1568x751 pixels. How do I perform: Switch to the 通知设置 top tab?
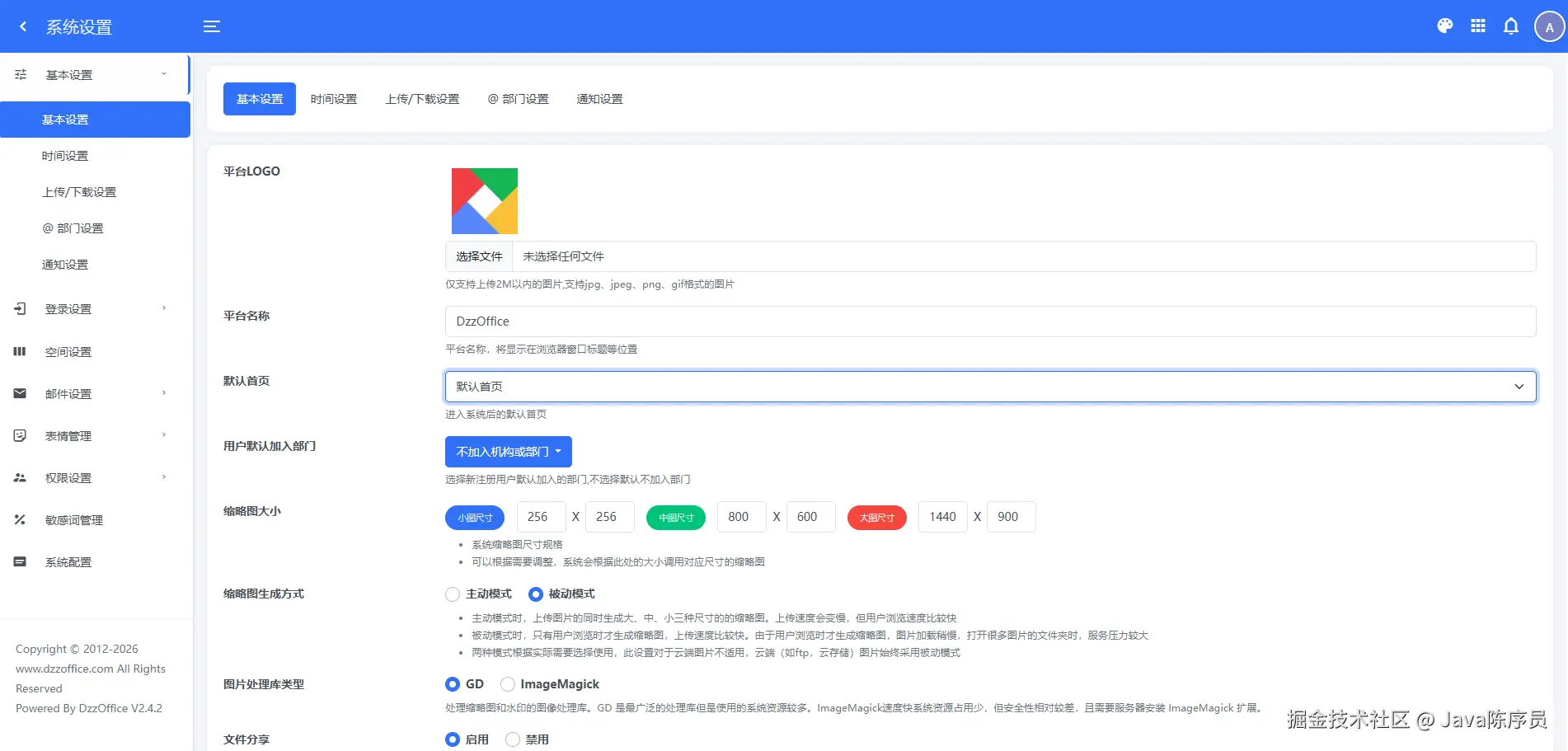point(599,99)
